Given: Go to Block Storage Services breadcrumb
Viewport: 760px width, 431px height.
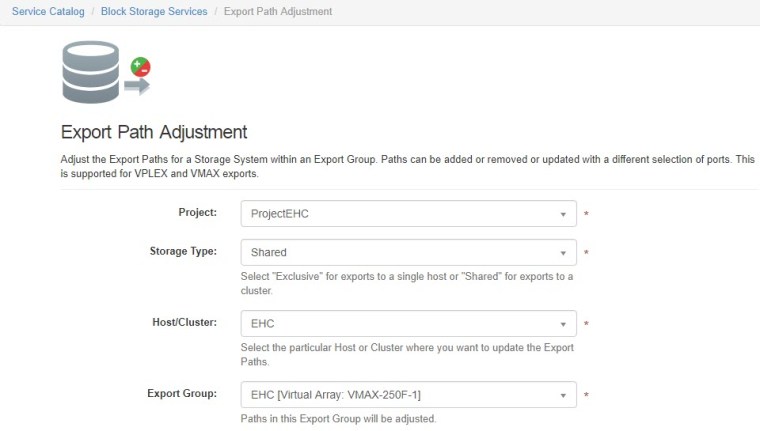Looking at the screenshot, I should tap(154, 12).
